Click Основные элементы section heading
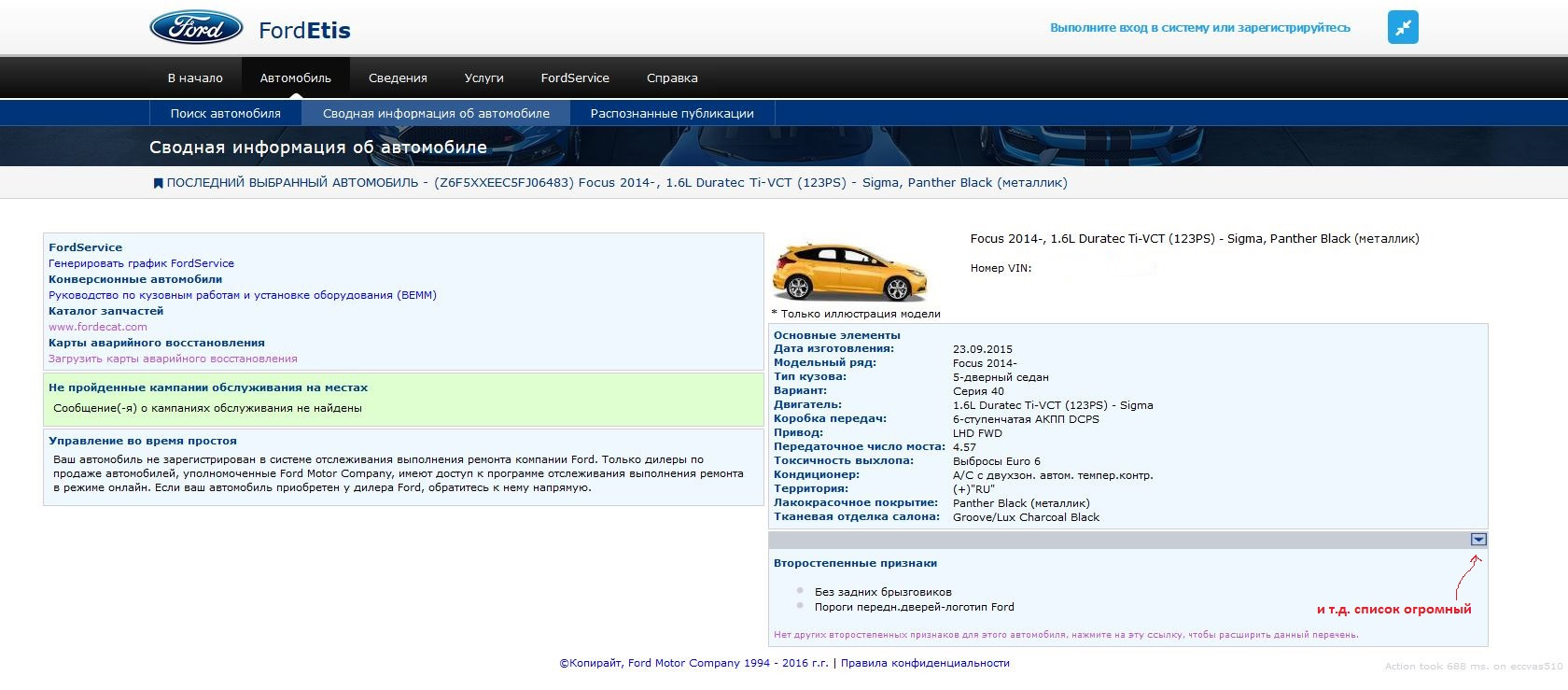Screen dimensions: 1568x690 coord(837,335)
